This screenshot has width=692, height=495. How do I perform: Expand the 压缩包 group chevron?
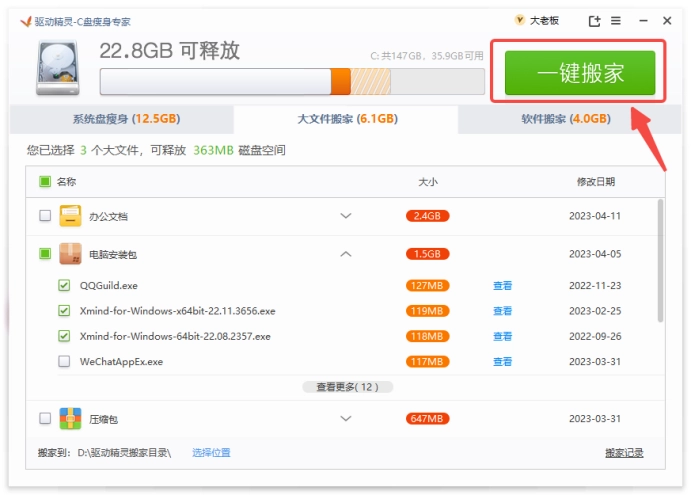click(346, 418)
